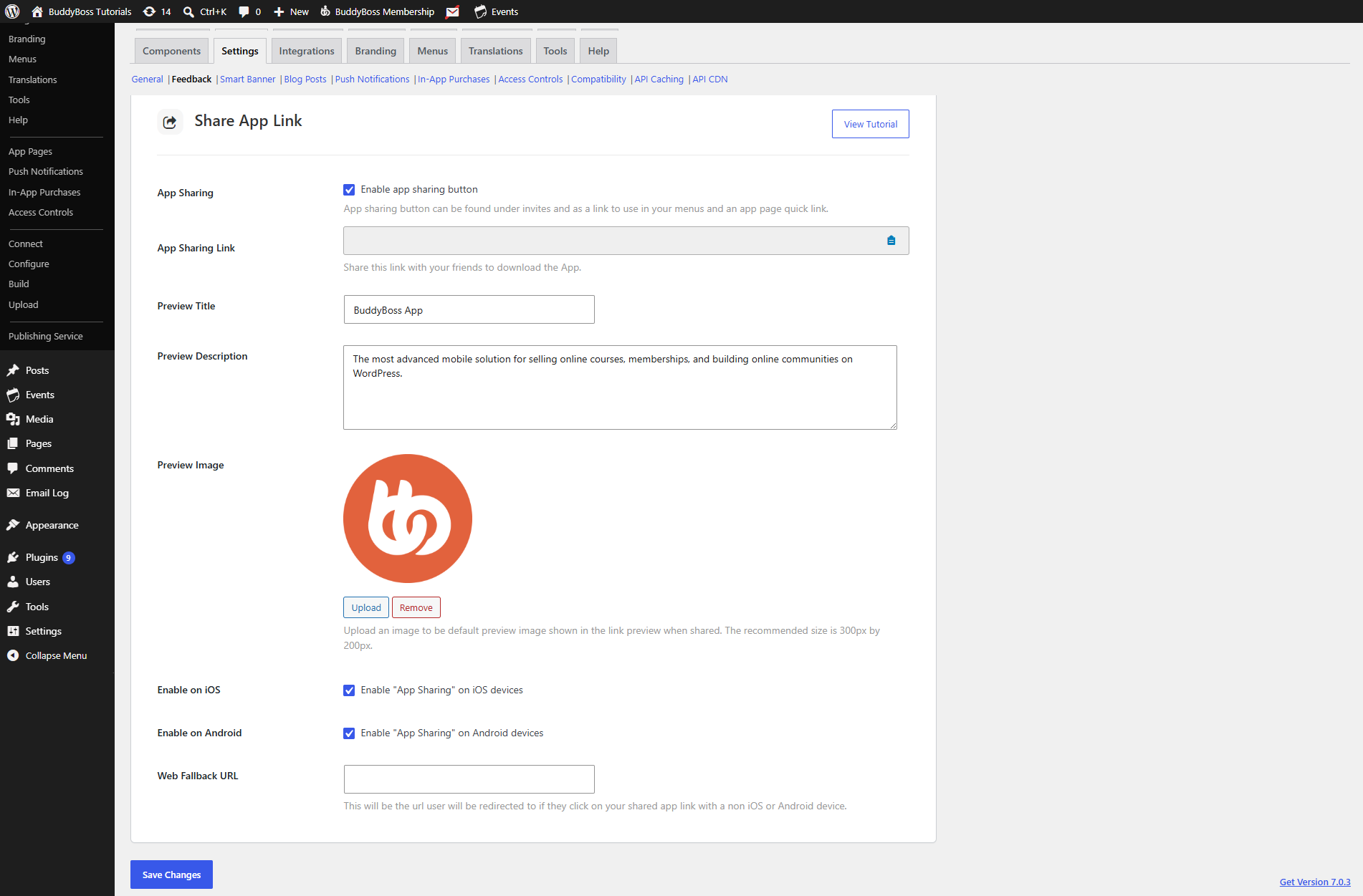Click the BuddyBoss preview image thumbnail
Image resolution: width=1363 pixels, height=896 pixels.
click(408, 519)
